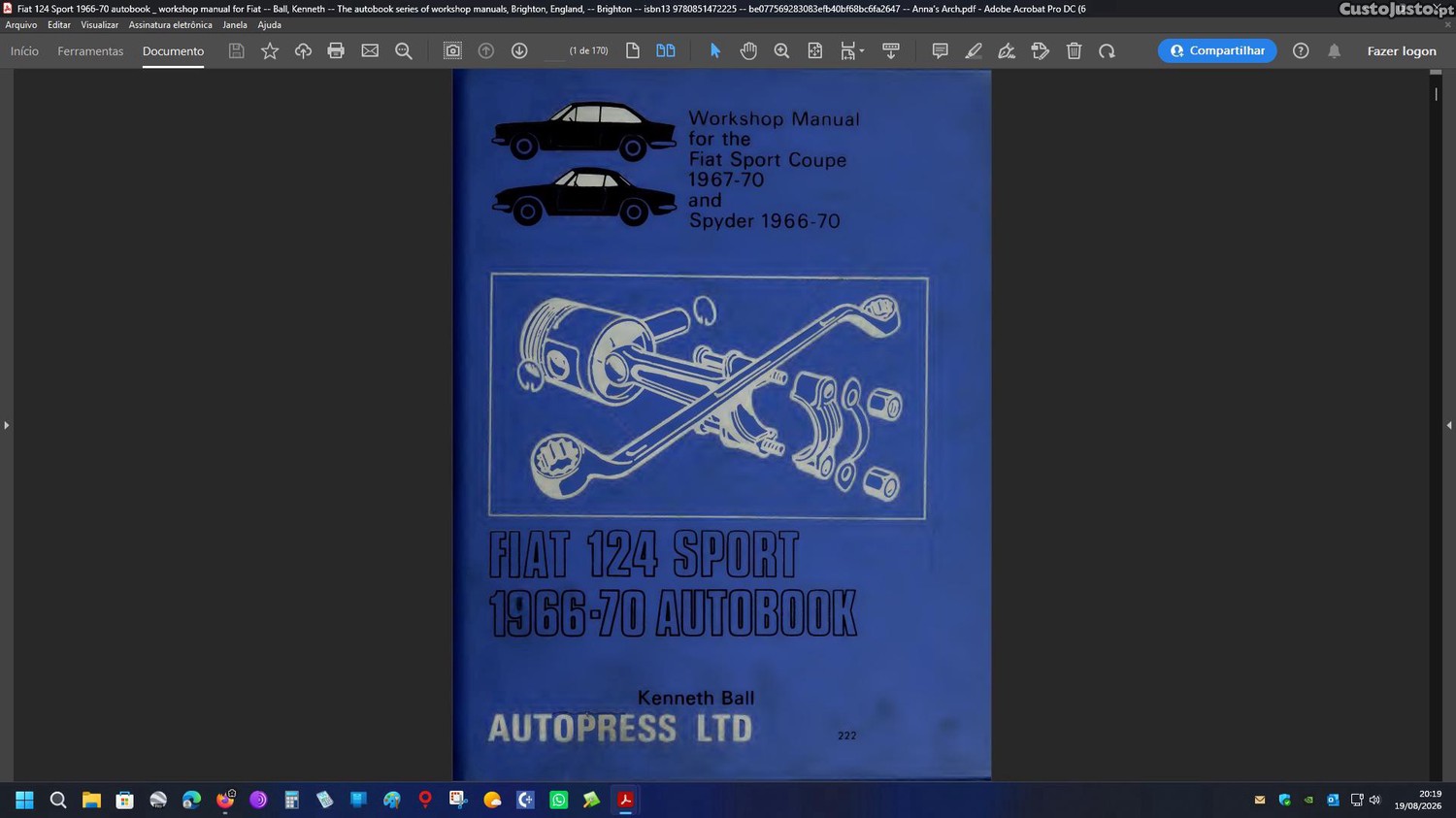The width and height of the screenshot is (1456, 818).
Task: Open the Arquivo menu
Action: 21,25
